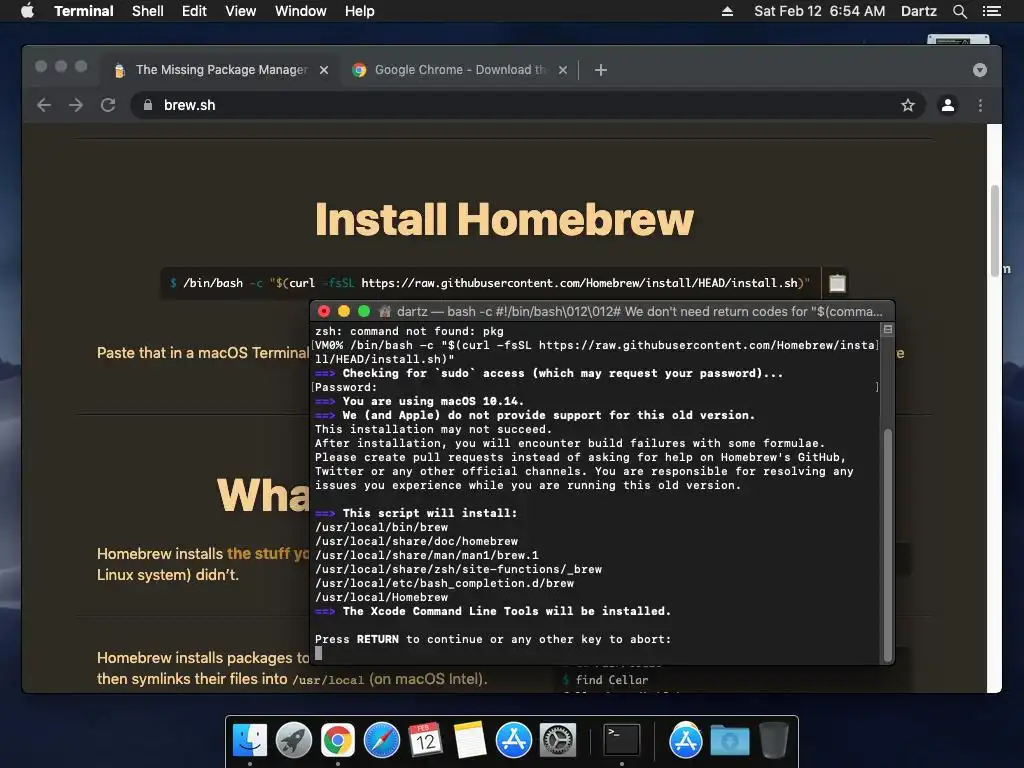Open the Terminal application menu
This screenshot has height=768, width=1024.
(x=84, y=11)
